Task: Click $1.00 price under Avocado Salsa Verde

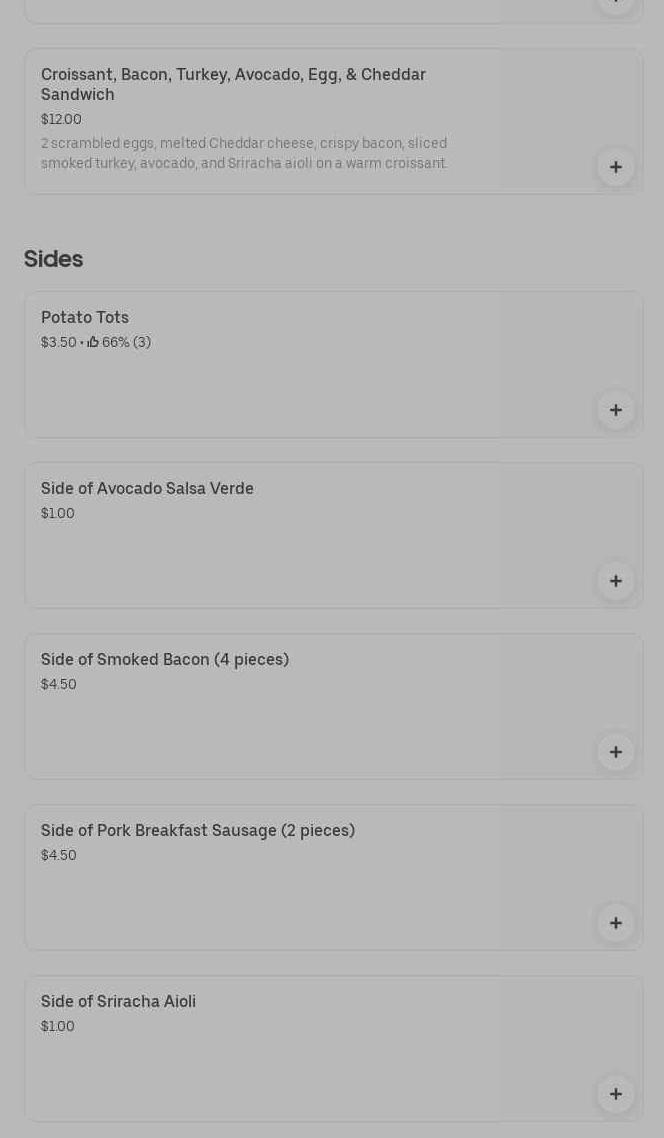Action: tap(58, 513)
